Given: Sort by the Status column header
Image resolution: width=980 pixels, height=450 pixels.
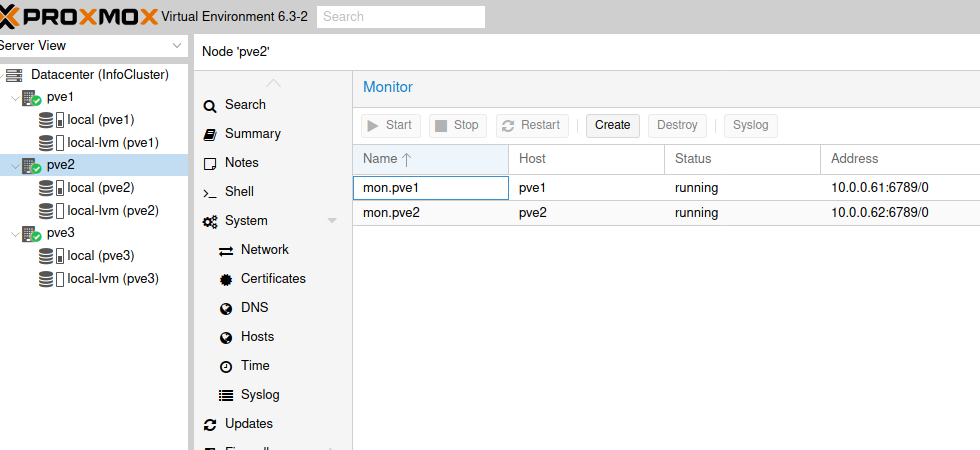Looking at the screenshot, I should click(x=742, y=159).
